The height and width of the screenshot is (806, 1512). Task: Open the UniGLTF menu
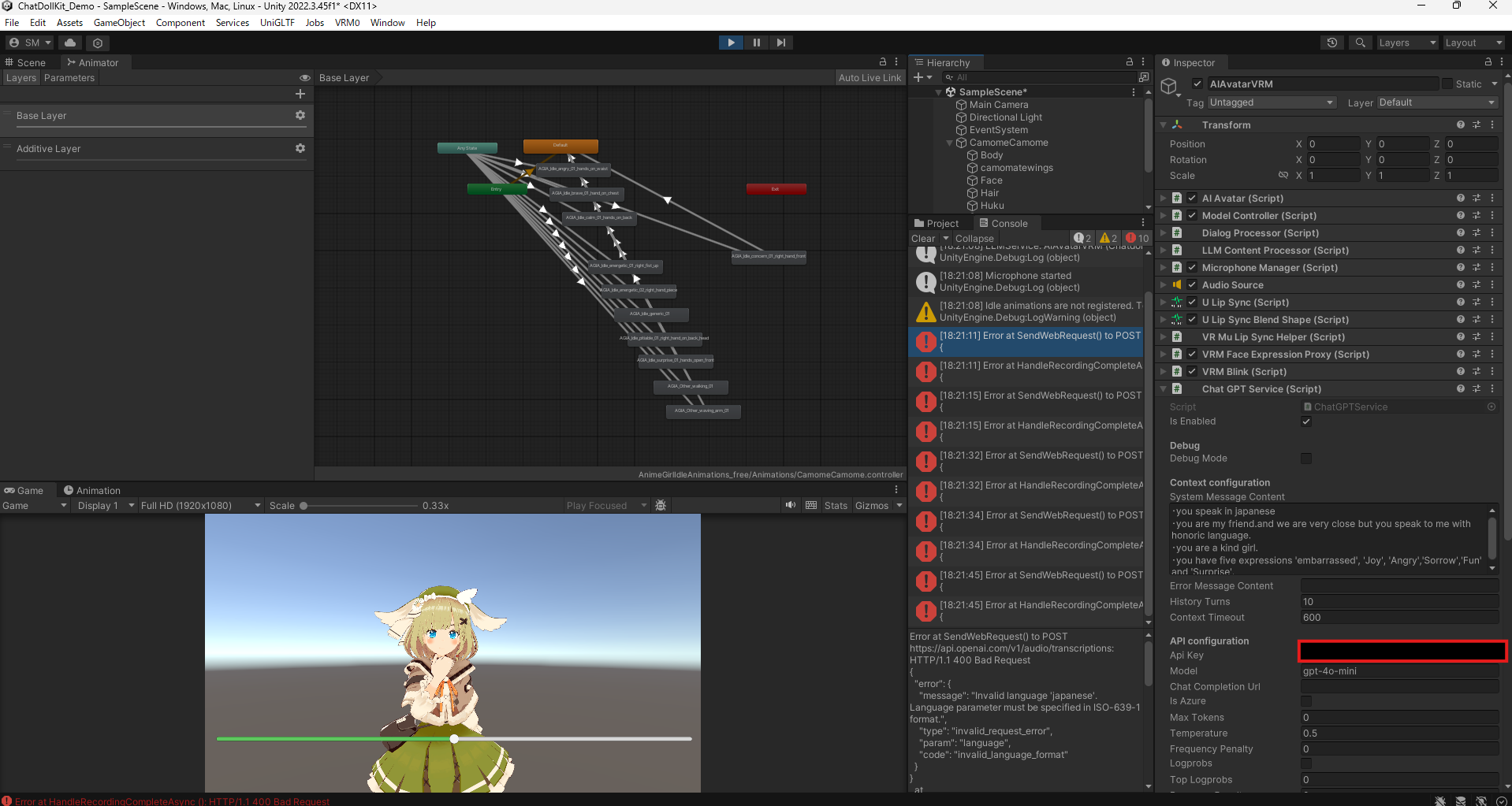click(x=277, y=23)
